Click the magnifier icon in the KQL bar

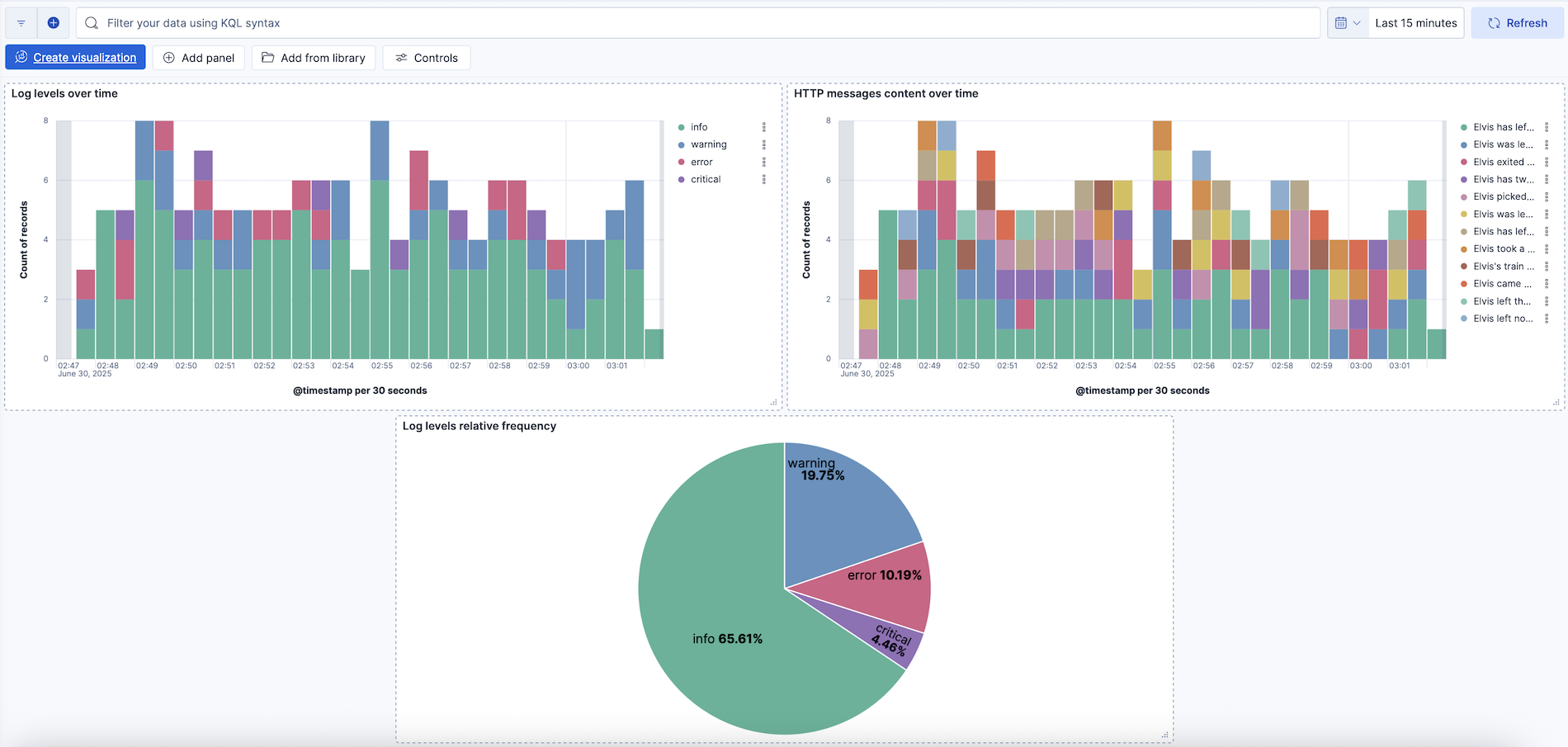pyautogui.click(x=91, y=23)
